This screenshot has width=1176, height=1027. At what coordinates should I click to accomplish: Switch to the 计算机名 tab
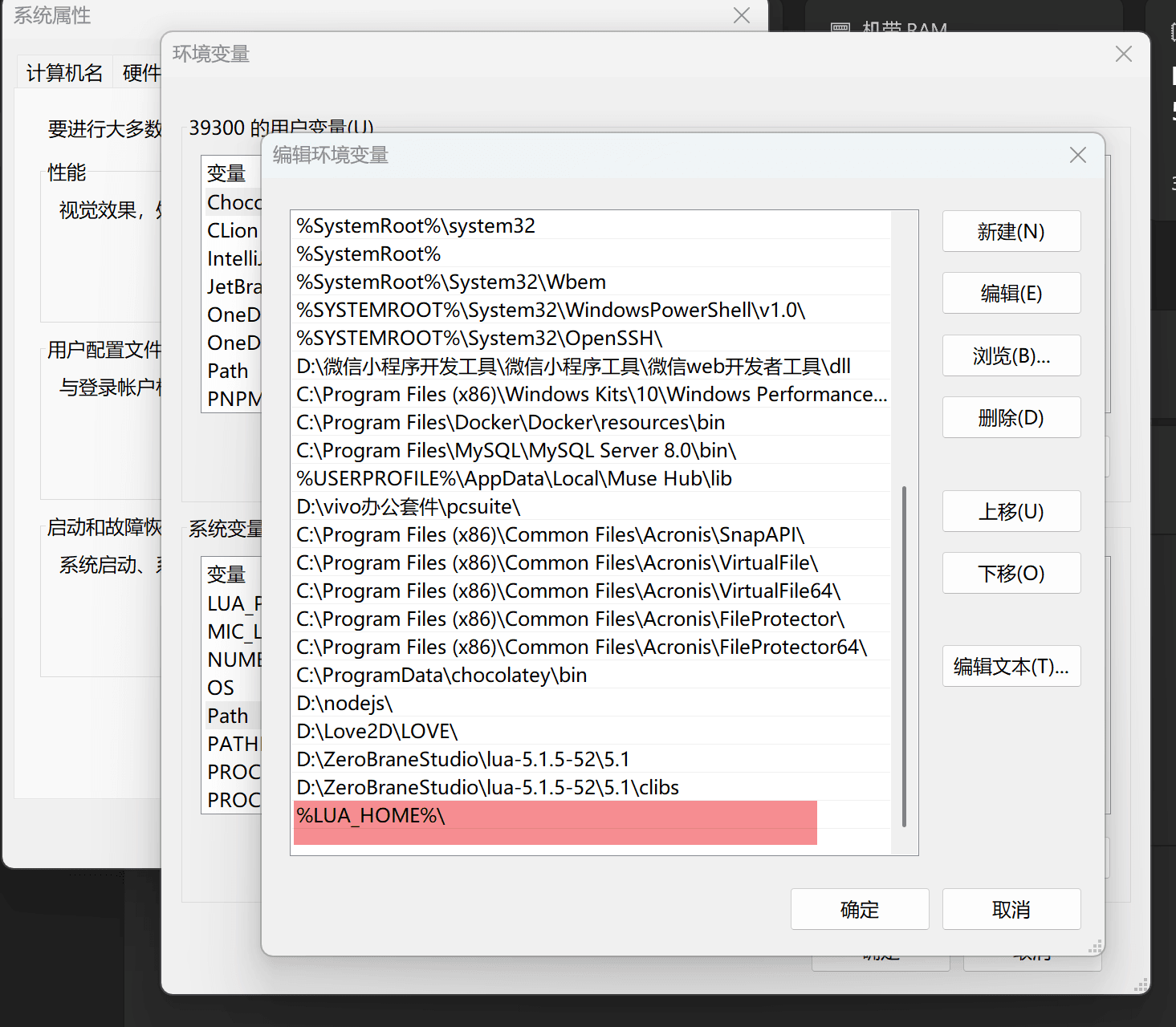(x=64, y=73)
